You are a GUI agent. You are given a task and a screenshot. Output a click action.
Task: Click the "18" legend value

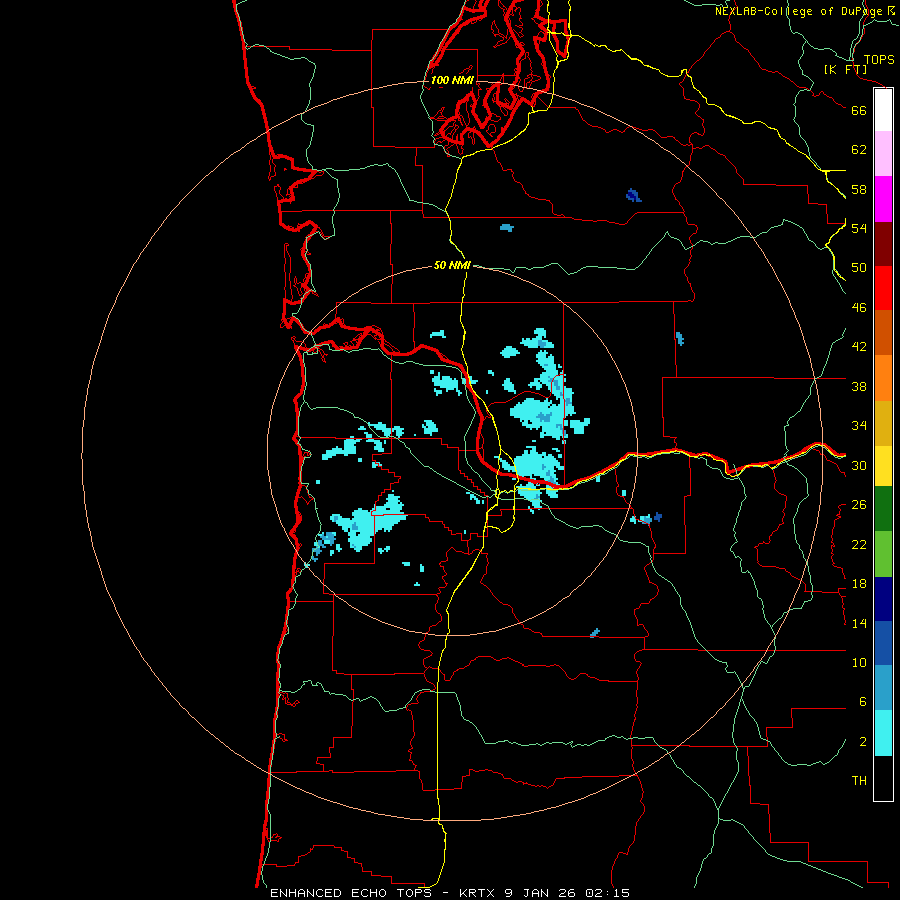(859, 584)
